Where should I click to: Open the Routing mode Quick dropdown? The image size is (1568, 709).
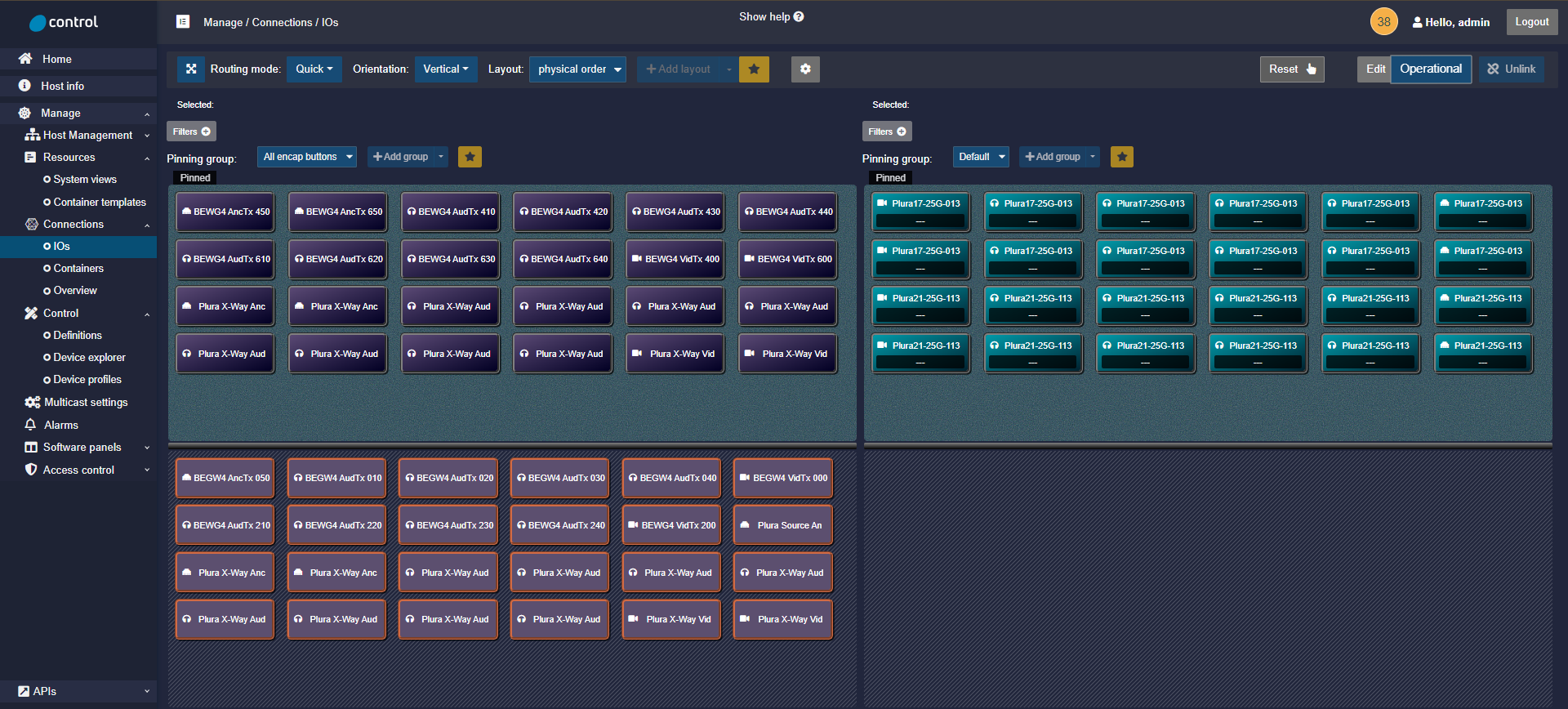coord(314,69)
